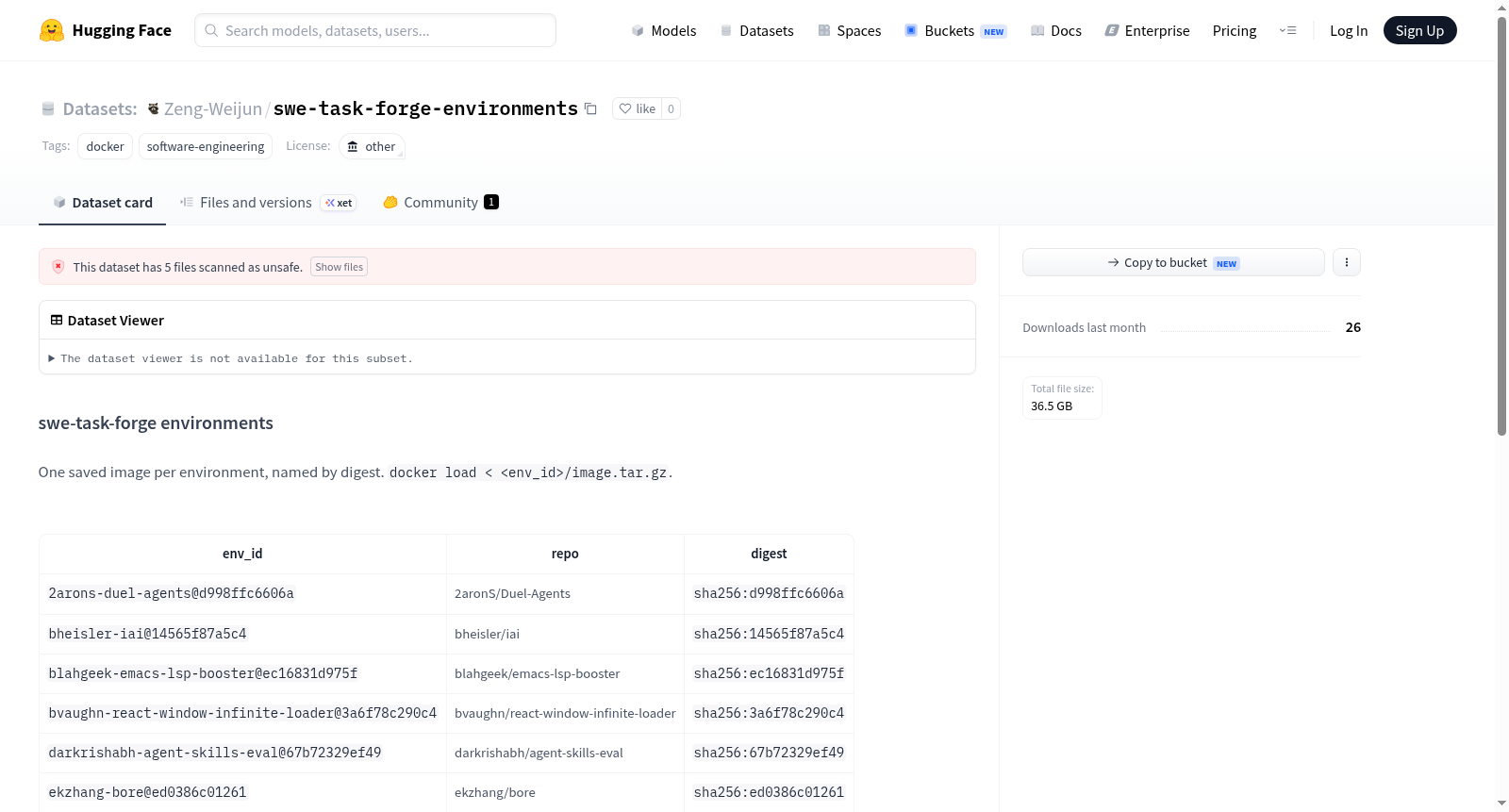Open the Models nav link
This screenshot has height=812, width=1509.
click(664, 30)
